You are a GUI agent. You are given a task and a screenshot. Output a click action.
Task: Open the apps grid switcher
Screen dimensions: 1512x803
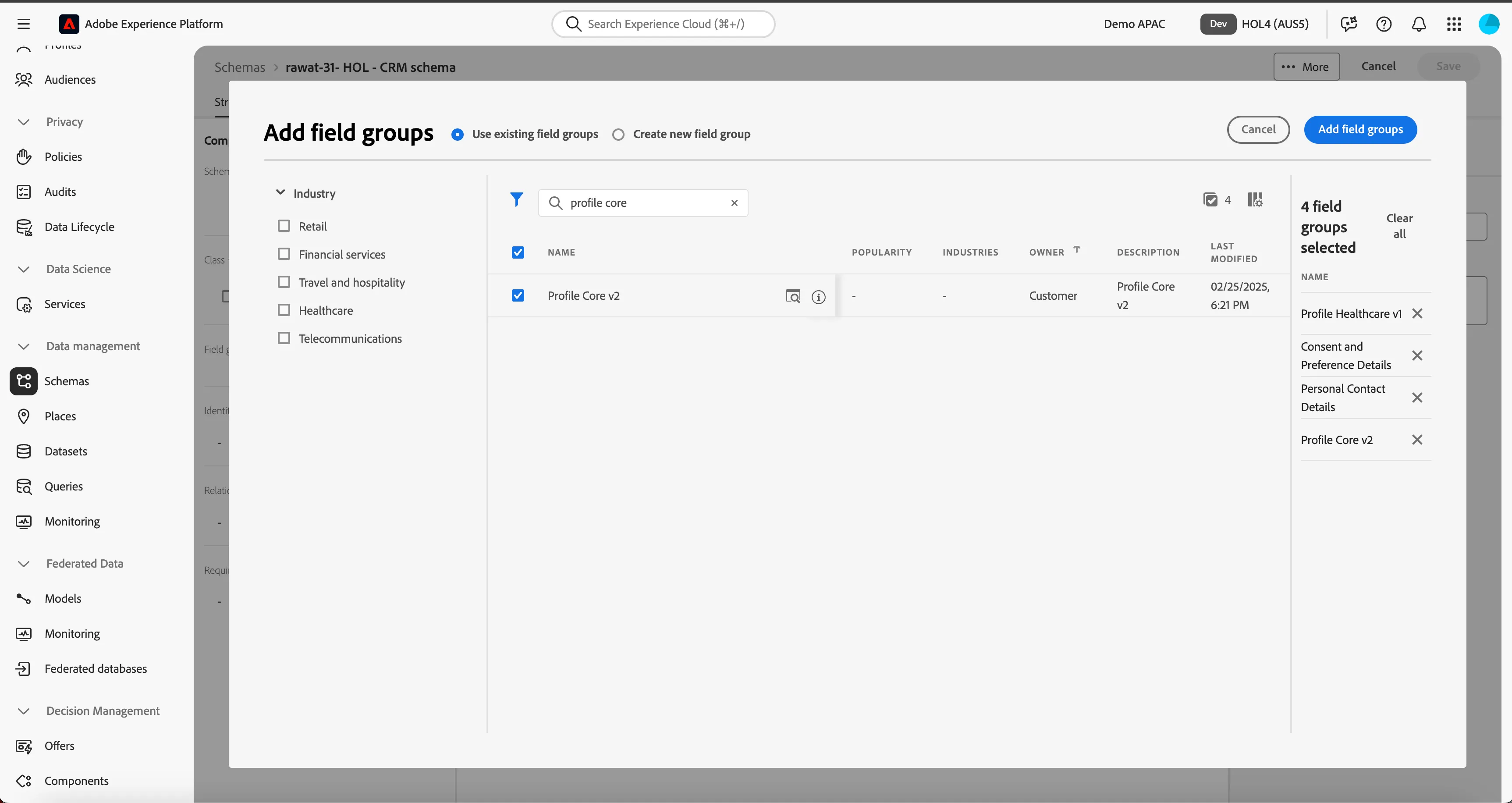coord(1454,24)
